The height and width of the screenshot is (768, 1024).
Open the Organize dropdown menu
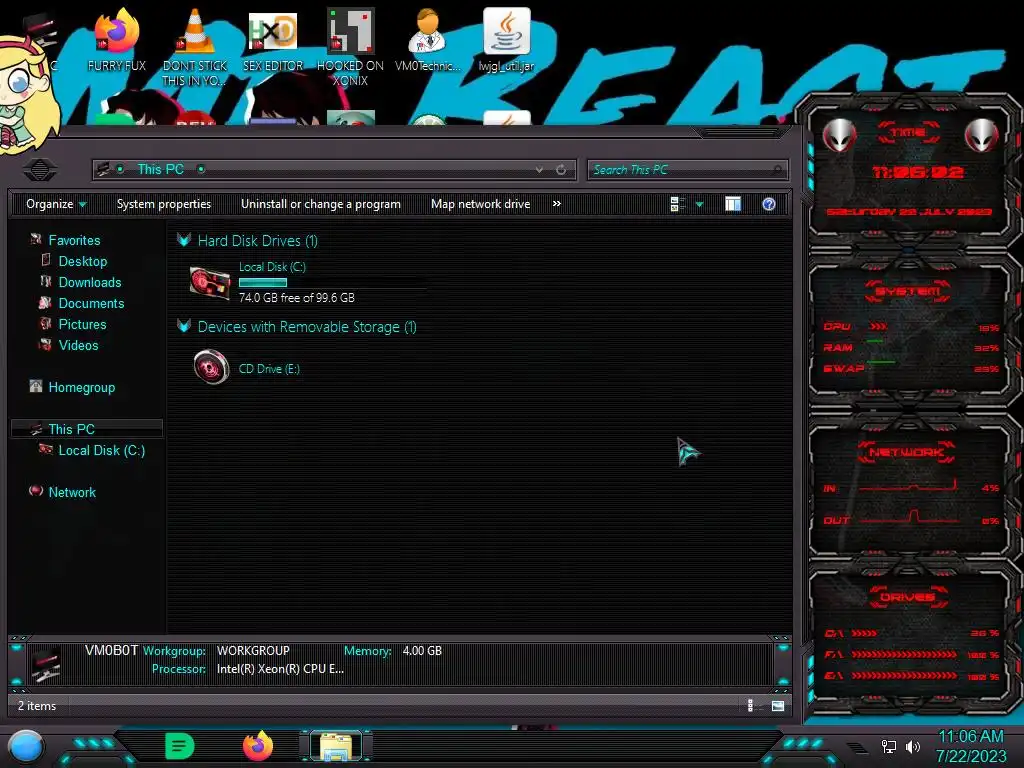pyautogui.click(x=56, y=204)
